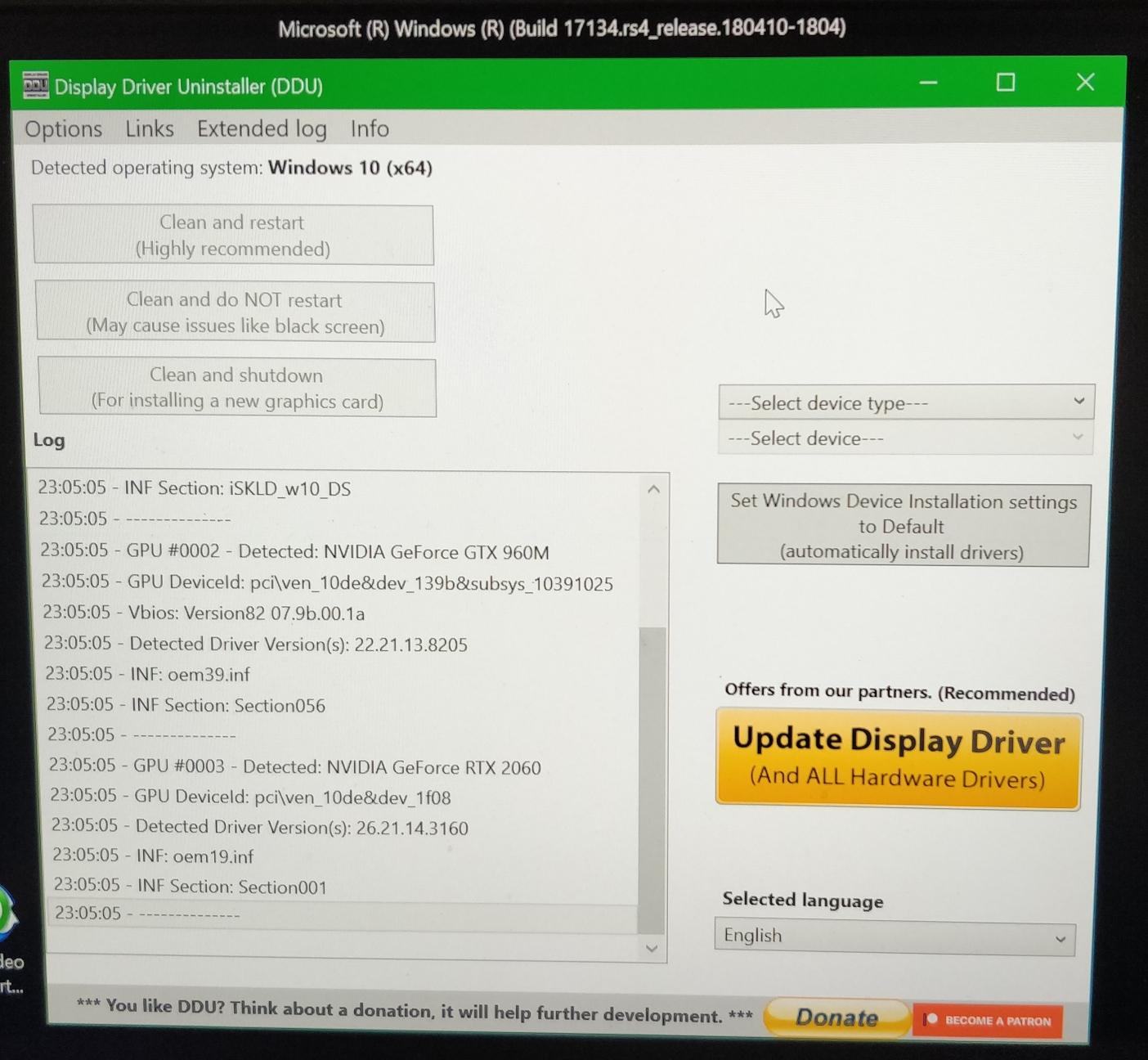Select log line INF: oem39.inf
This screenshot has height=1060, width=1148.
coord(147,674)
